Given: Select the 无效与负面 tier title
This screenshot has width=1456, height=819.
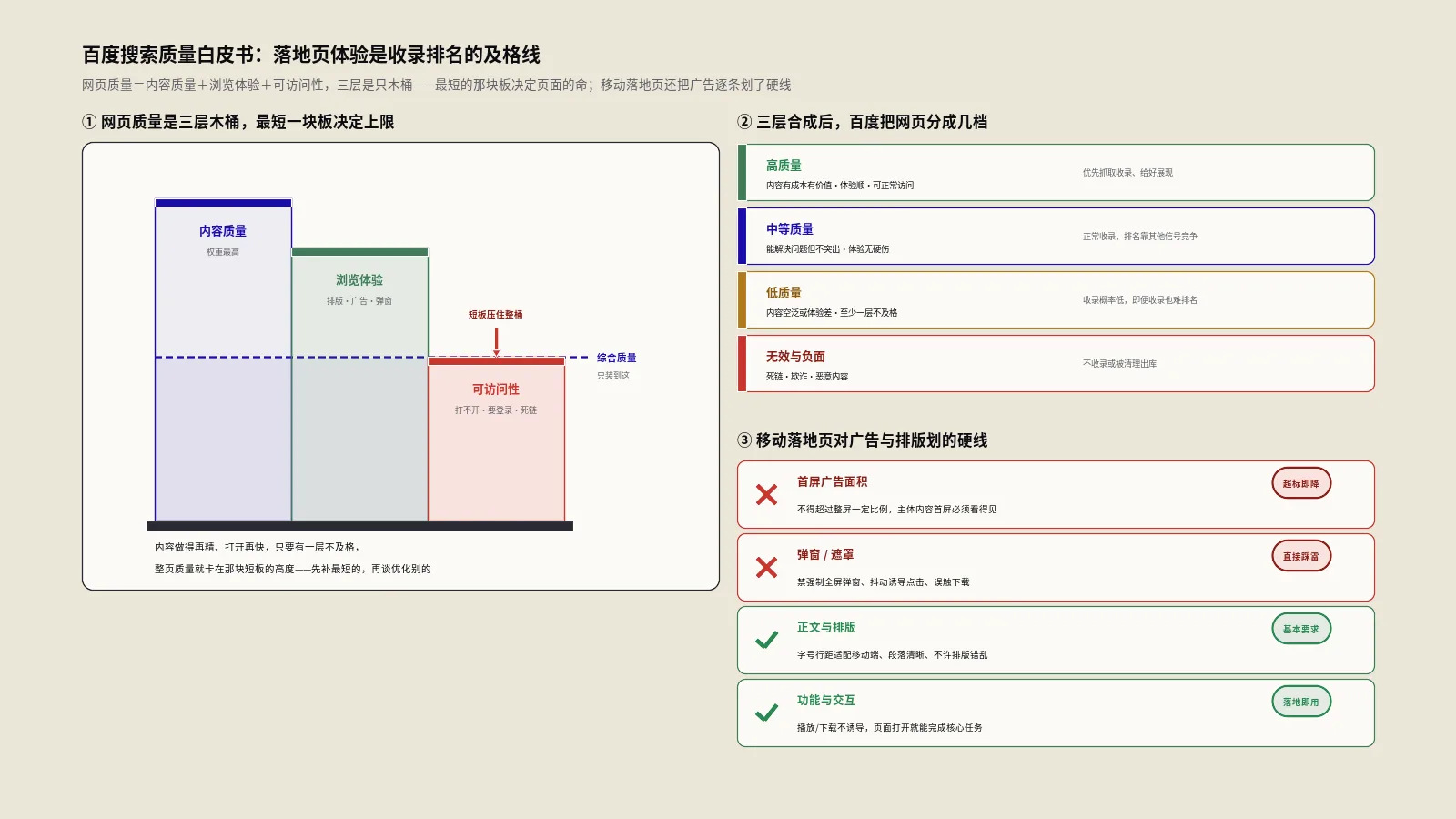Looking at the screenshot, I should pyautogui.click(x=795, y=357).
